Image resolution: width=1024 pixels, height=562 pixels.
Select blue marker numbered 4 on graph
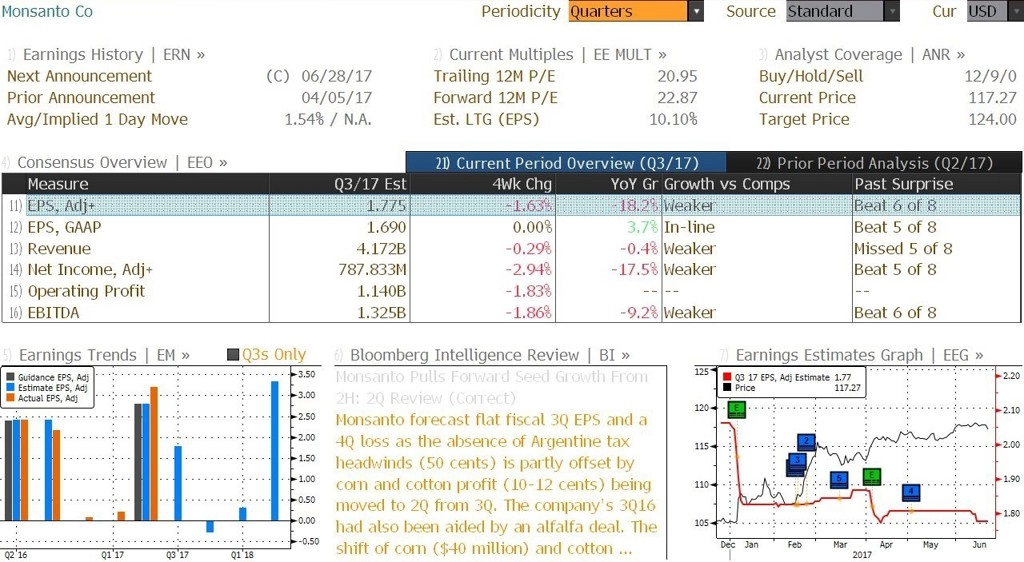pos(911,492)
